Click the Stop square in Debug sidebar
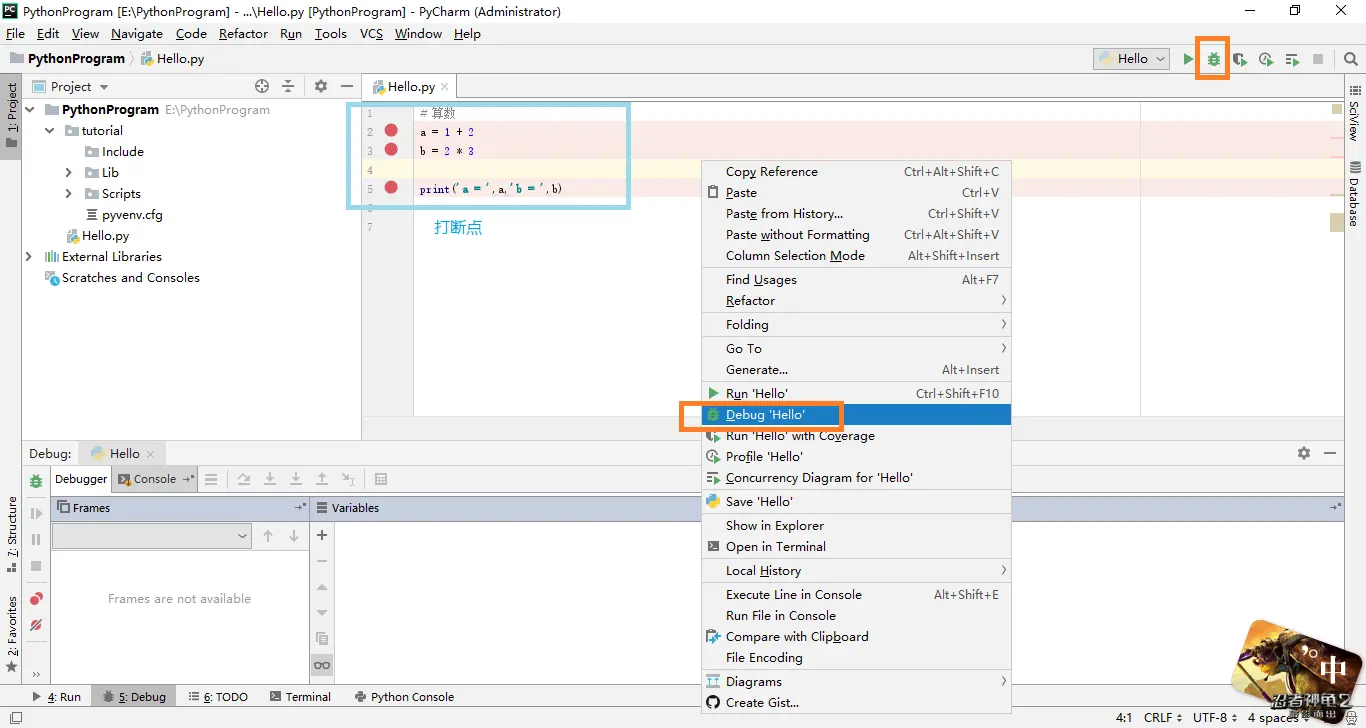The height and width of the screenshot is (728, 1366). point(36,565)
